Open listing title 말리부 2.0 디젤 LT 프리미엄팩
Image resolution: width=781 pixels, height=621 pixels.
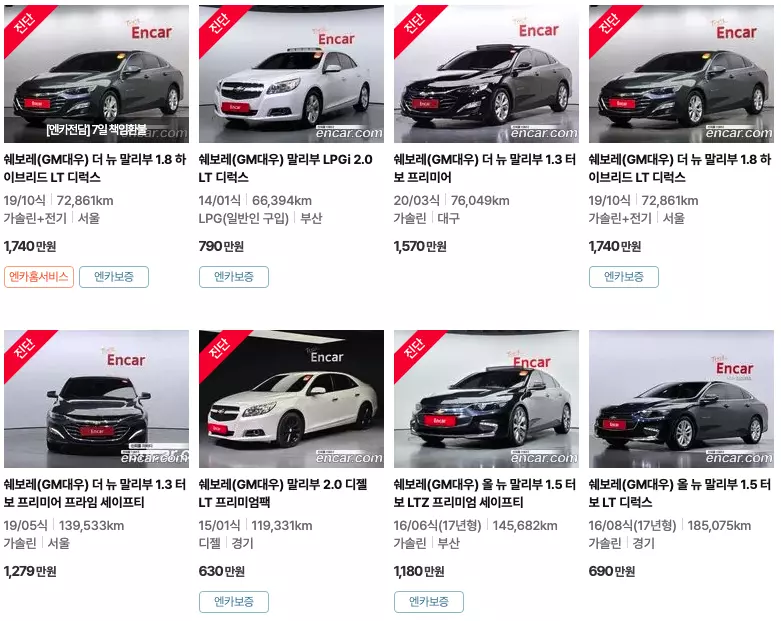(x=283, y=493)
